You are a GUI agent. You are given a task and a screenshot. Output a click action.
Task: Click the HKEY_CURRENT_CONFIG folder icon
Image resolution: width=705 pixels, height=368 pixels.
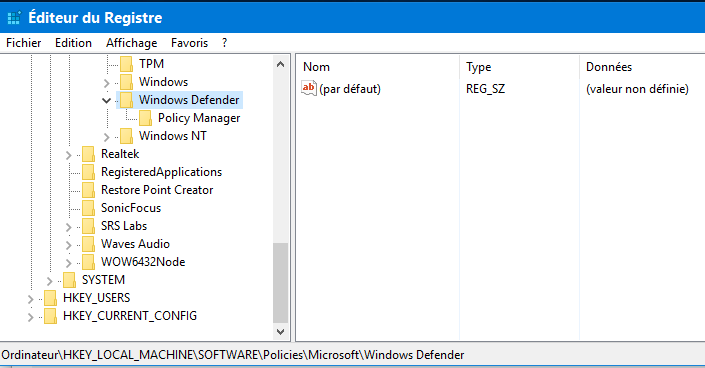click(50, 316)
